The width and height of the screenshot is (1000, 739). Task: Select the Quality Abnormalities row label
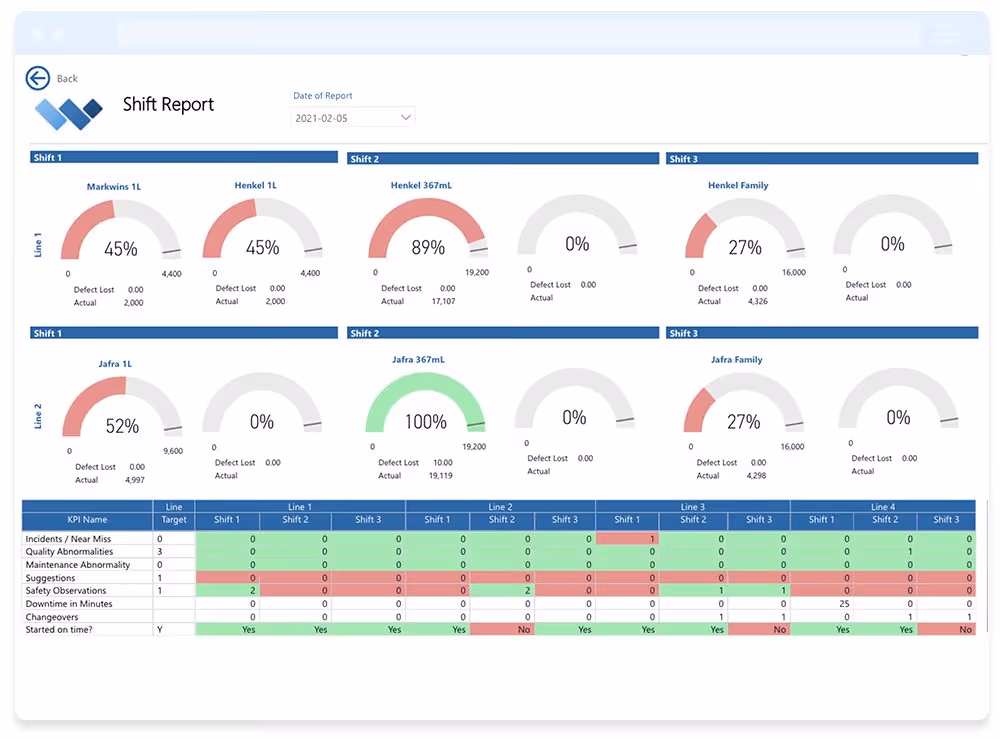[69, 552]
